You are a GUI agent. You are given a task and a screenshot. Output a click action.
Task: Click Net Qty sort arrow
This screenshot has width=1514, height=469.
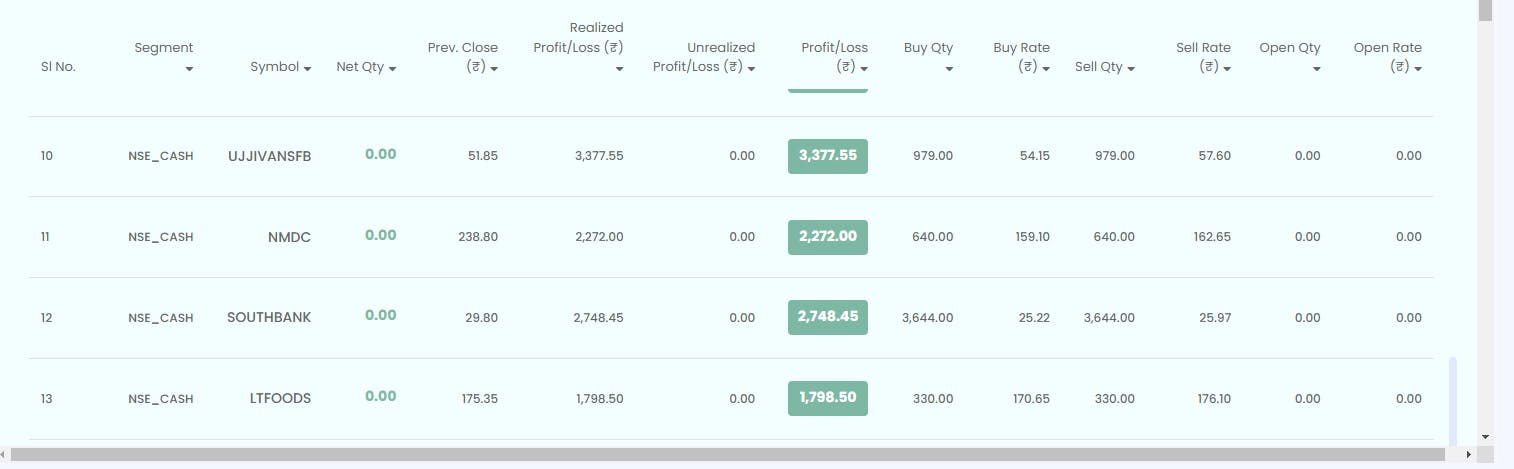coord(392,68)
